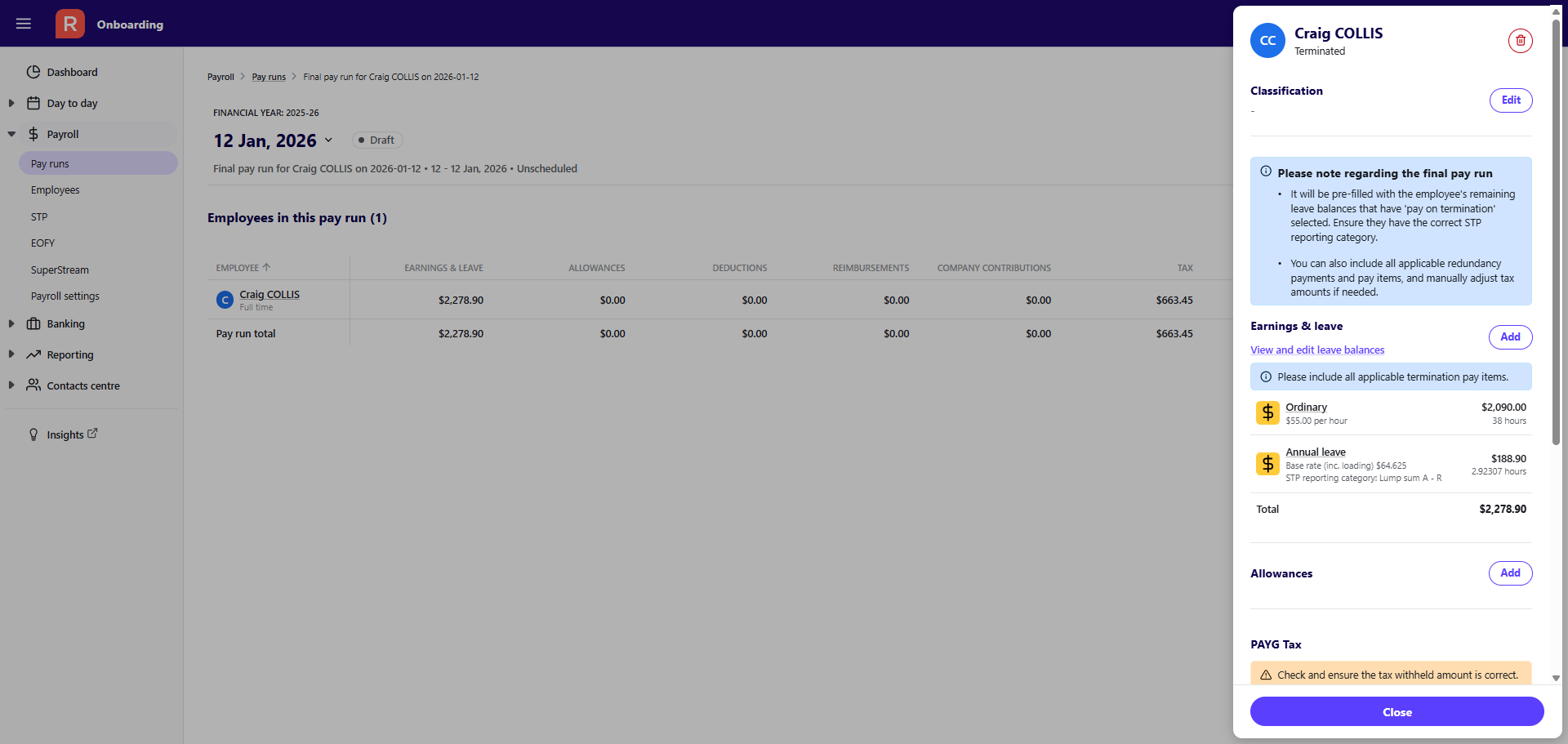Click the Reporting trend arrow icon
Screen dimensions: 1568x744
click(33, 354)
